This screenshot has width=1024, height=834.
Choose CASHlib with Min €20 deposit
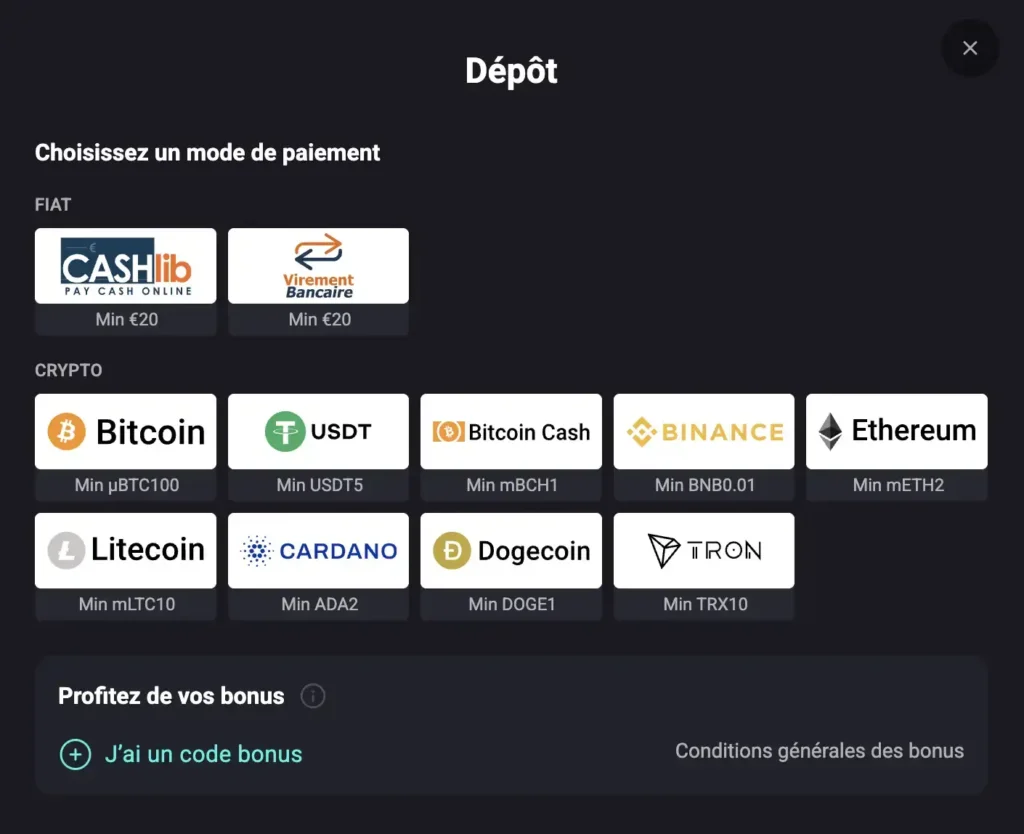125,280
